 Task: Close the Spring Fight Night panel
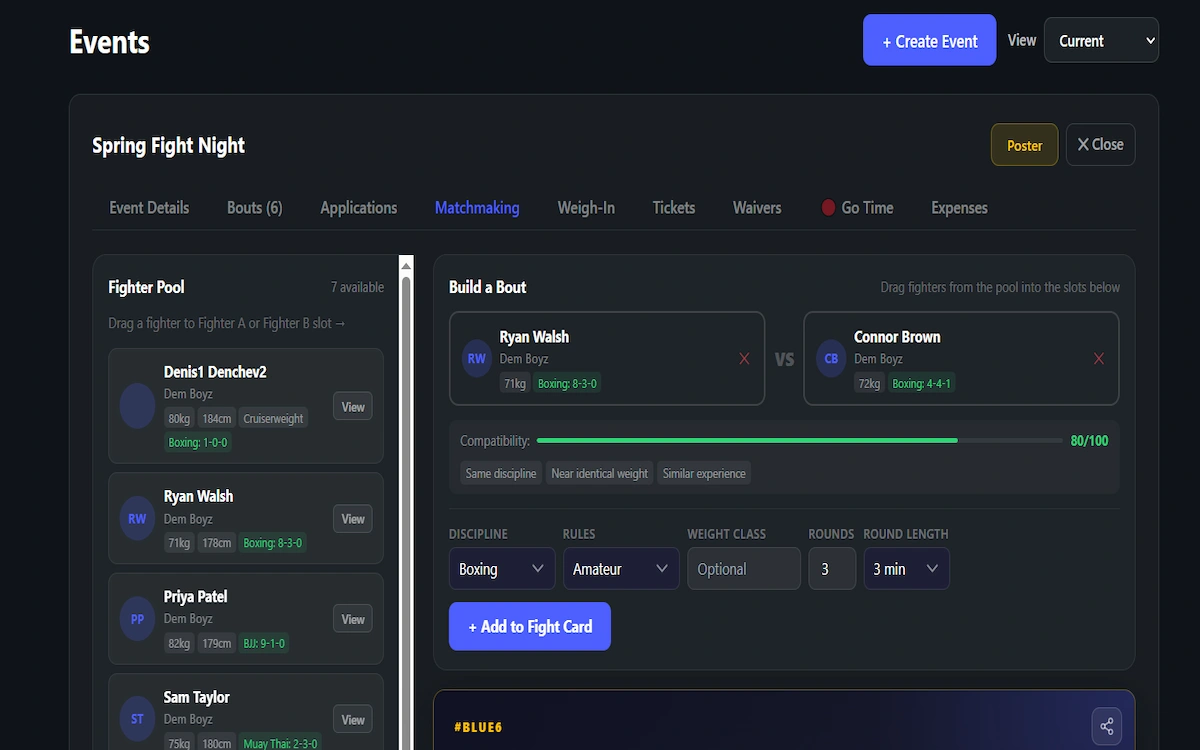1100,145
